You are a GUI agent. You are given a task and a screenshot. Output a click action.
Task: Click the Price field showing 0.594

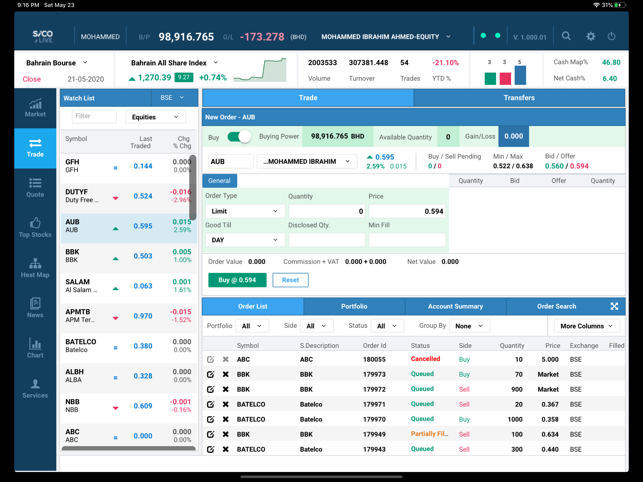[407, 211]
